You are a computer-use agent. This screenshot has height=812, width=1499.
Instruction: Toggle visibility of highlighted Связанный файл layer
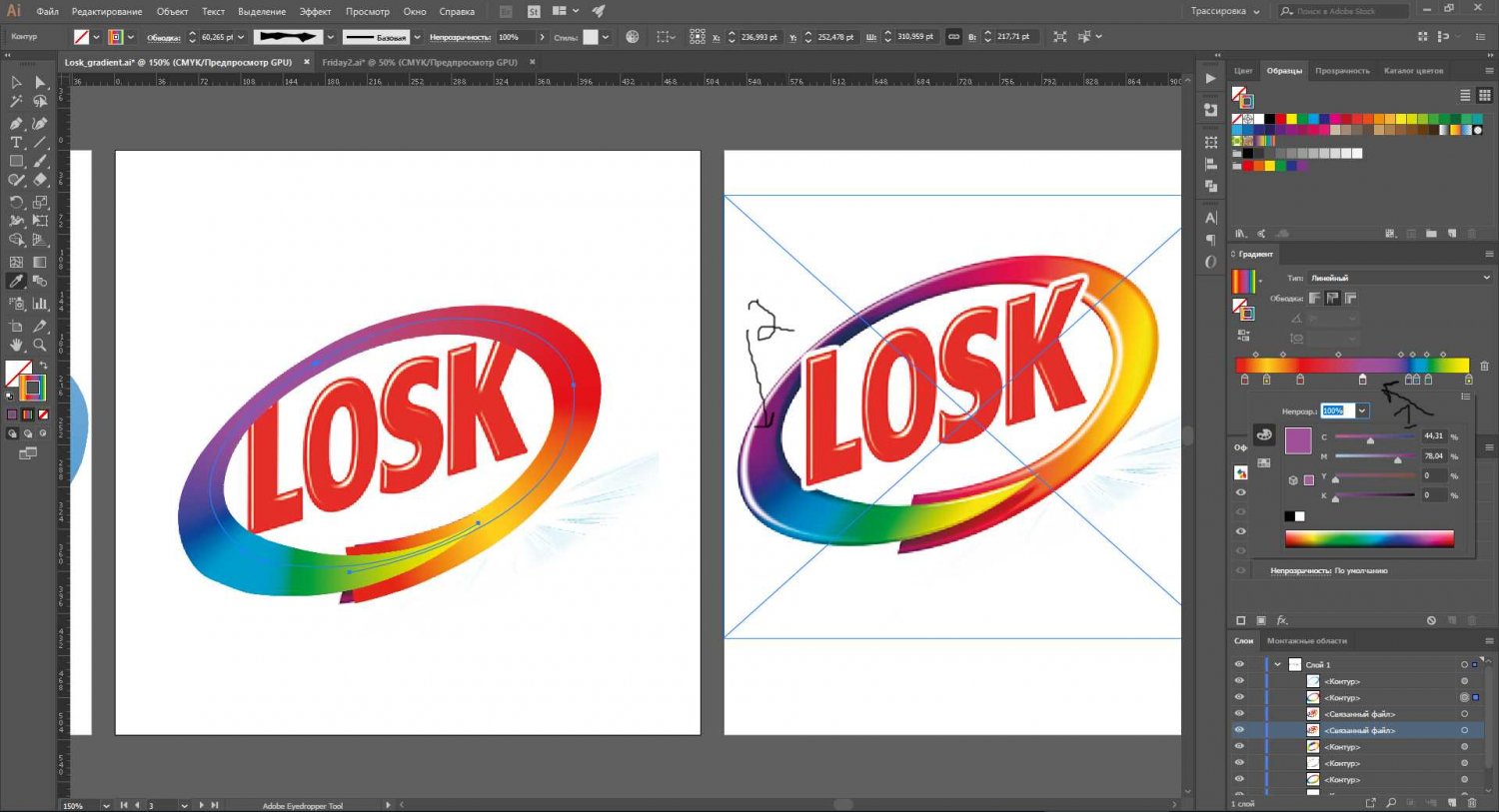point(1239,730)
